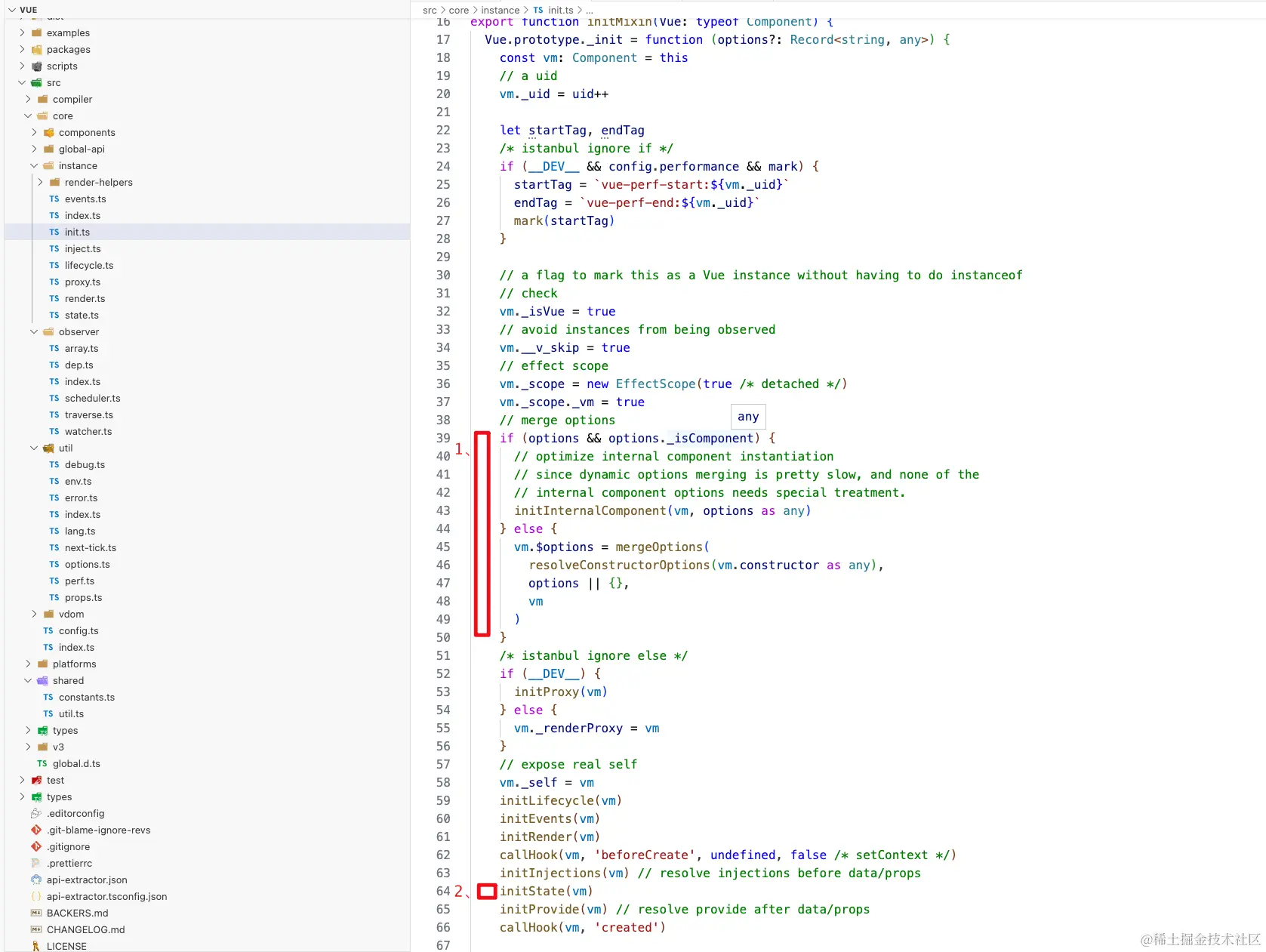Click line number 39 in the gutter
Viewport: 1266px width, 952px height.
(443, 438)
